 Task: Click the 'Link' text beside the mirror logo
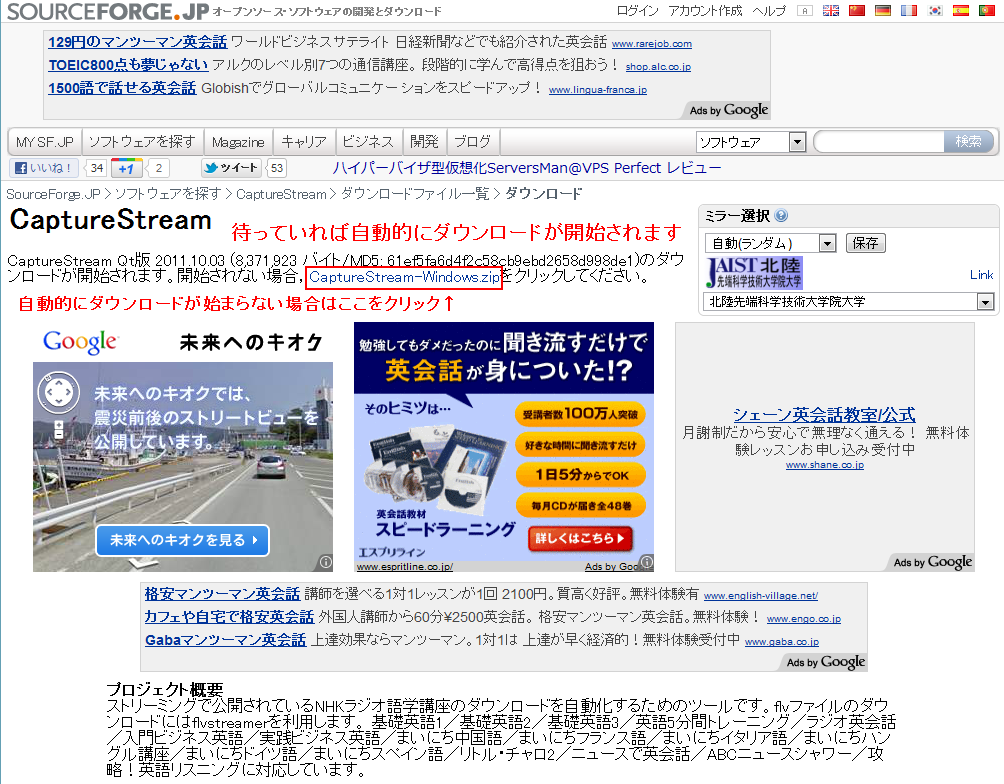tap(982, 275)
